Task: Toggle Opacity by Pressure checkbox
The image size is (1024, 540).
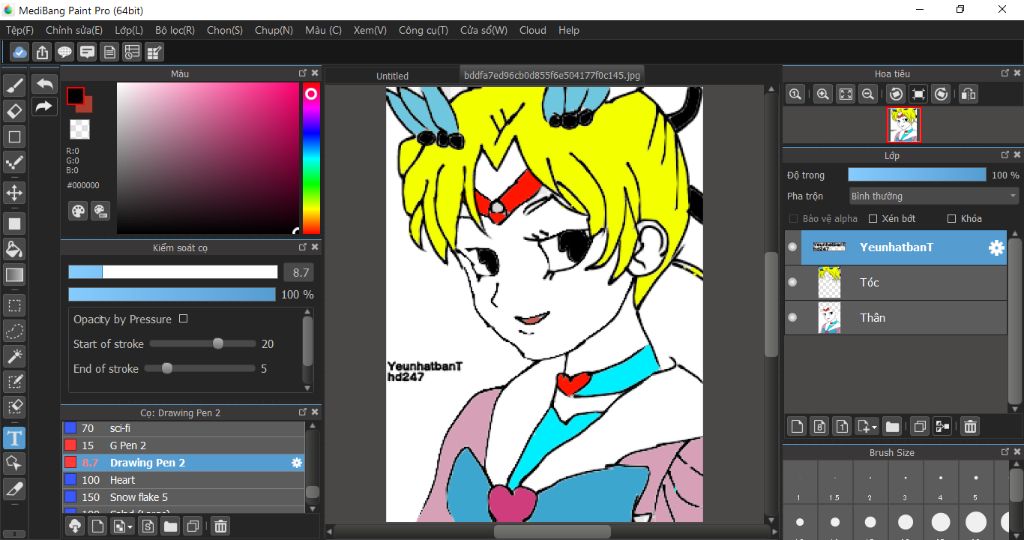Action: 184,319
